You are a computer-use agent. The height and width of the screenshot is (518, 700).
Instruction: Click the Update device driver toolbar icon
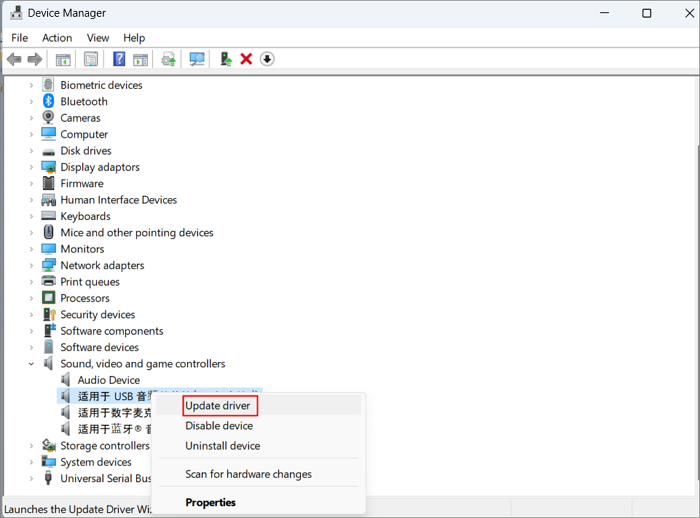click(x=168, y=59)
